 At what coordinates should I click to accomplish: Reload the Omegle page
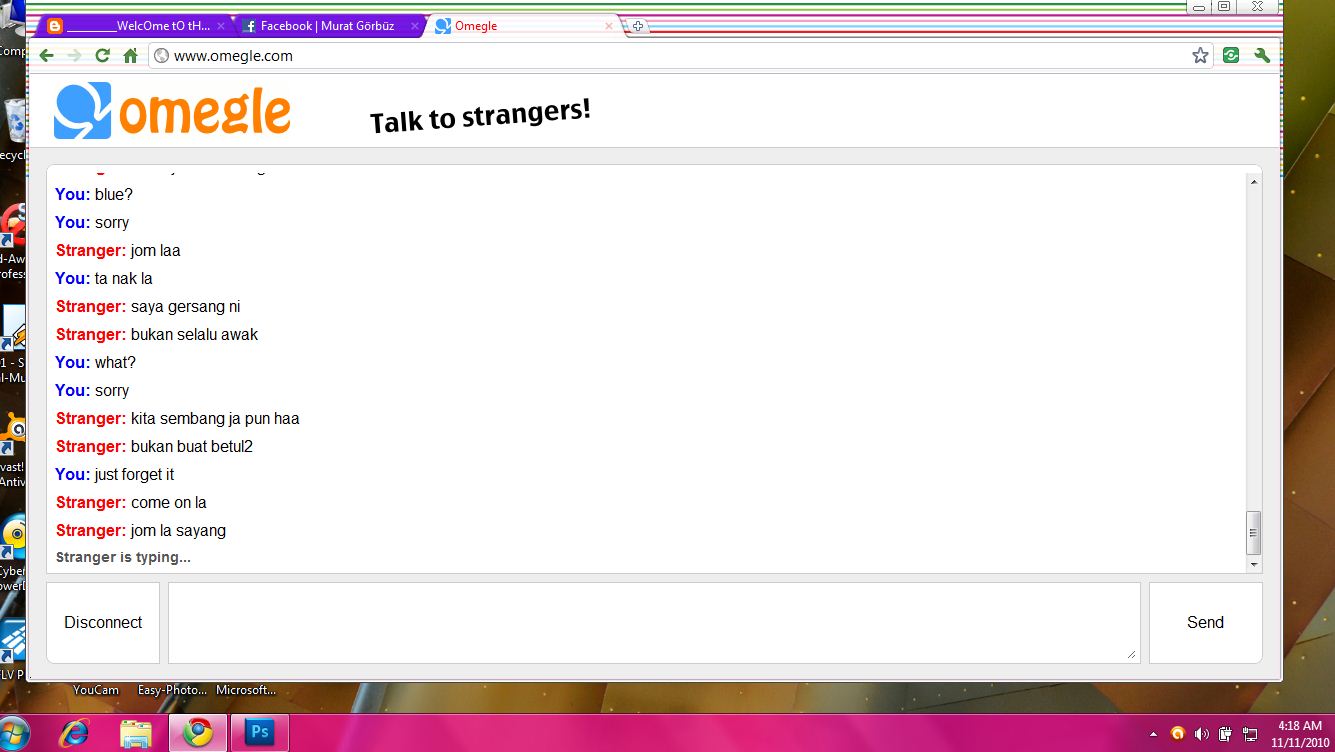[102, 56]
